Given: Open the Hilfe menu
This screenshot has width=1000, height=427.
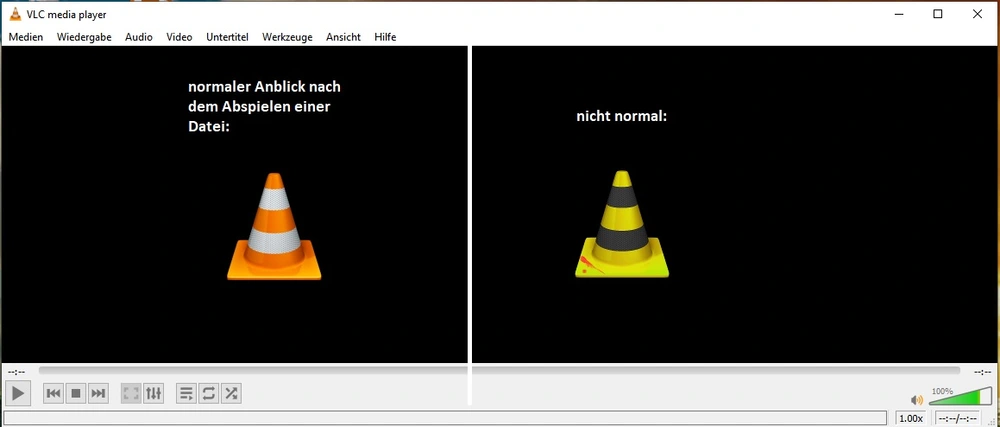Looking at the screenshot, I should tap(385, 37).
